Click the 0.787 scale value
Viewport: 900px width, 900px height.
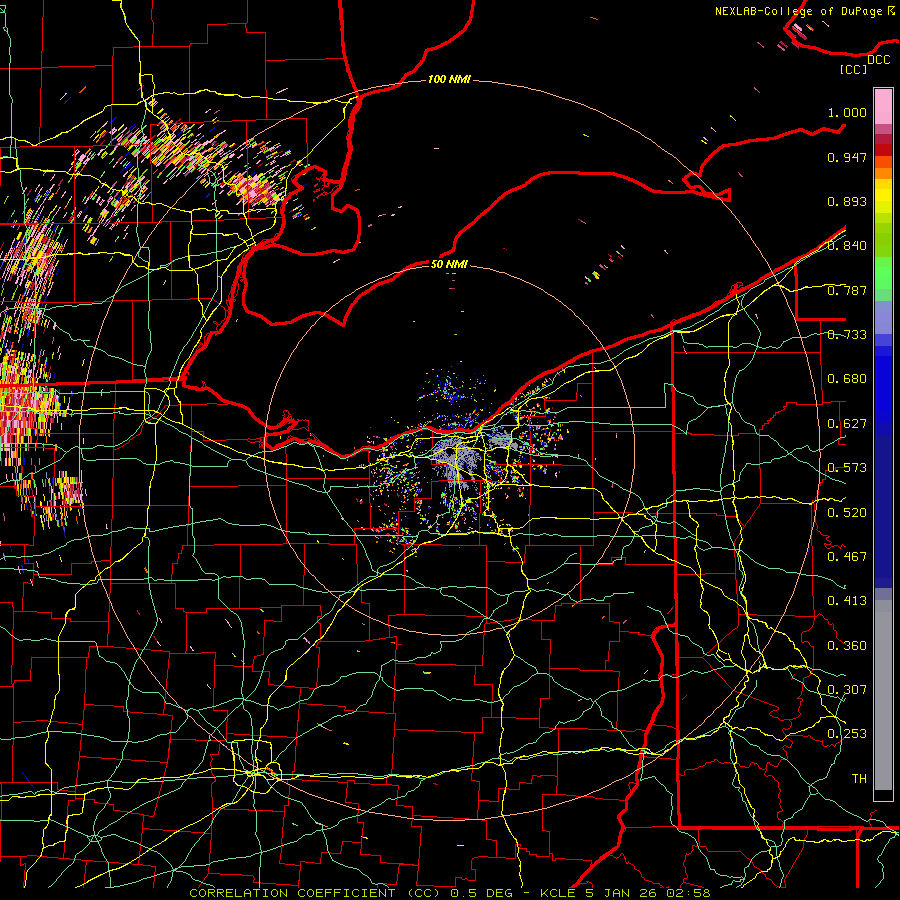pyautogui.click(x=847, y=290)
